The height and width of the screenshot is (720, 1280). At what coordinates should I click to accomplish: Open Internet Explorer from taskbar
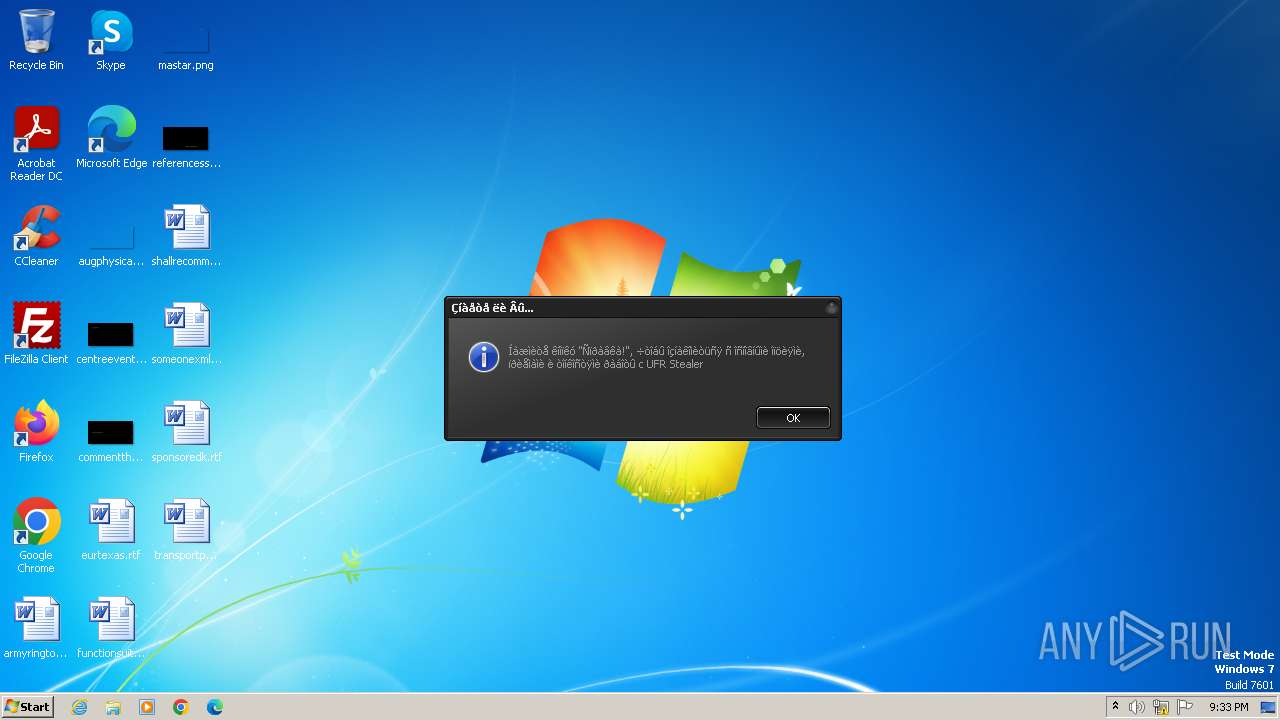pos(80,707)
